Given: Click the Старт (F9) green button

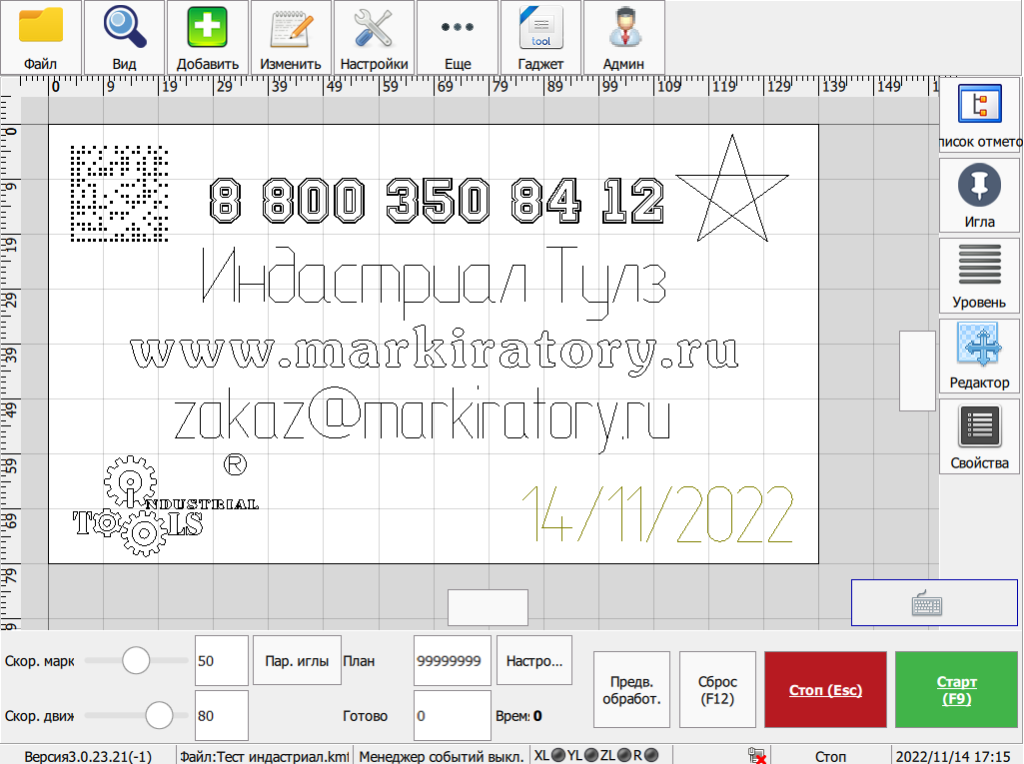Looking at the screenshot, I should point(957,690).
